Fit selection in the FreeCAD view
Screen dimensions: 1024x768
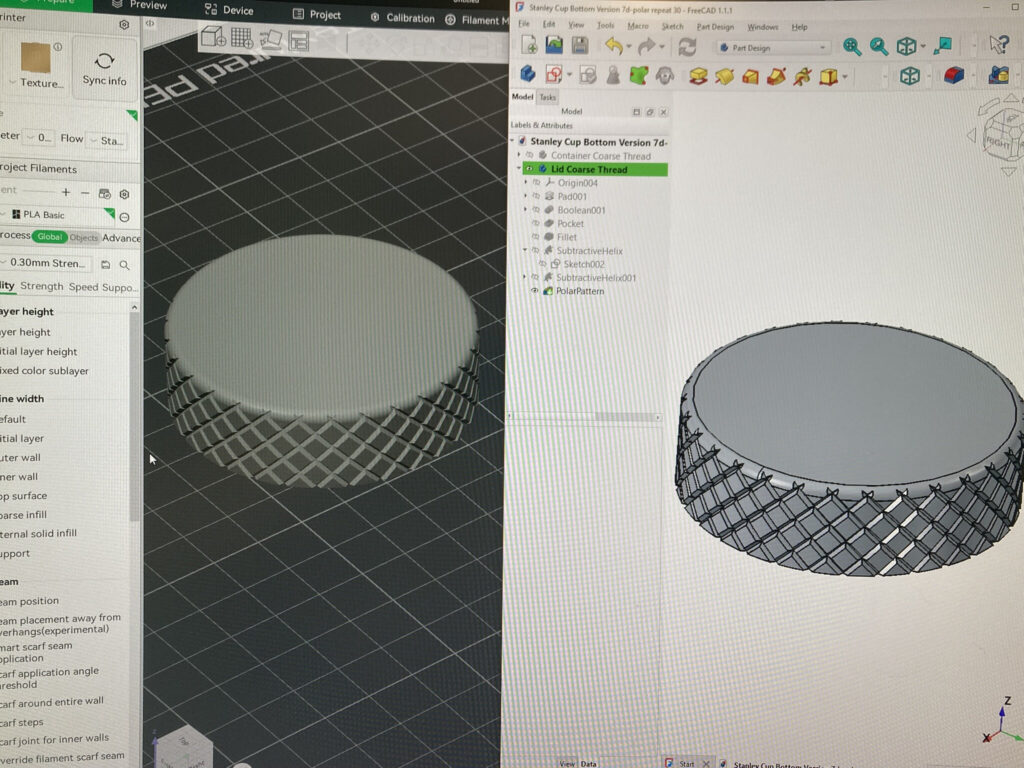(x=878, y=46)
